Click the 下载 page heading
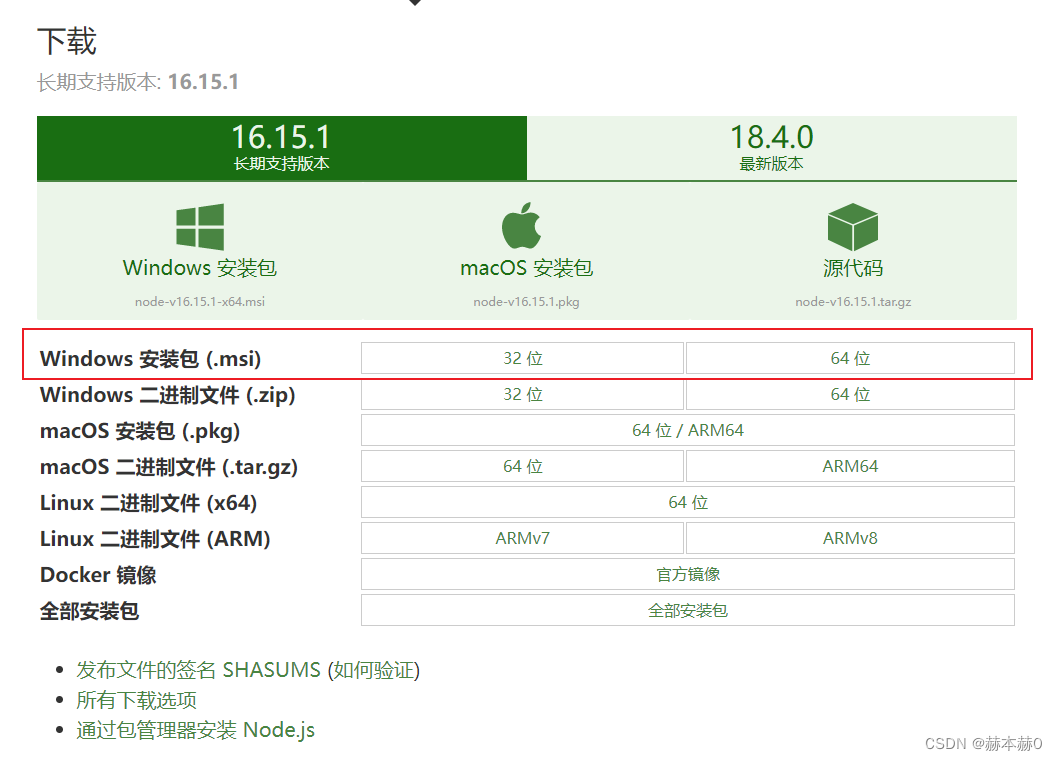The width and height of the screenshot is (1057, 761). click(67, 41)
